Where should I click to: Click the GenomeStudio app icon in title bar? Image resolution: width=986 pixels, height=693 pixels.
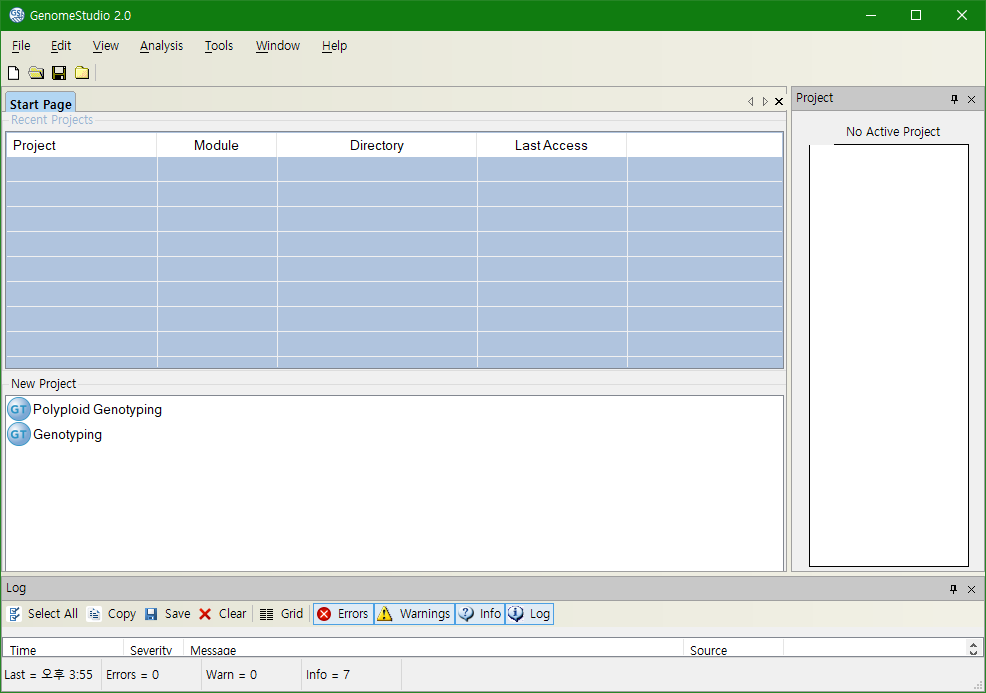16,15
